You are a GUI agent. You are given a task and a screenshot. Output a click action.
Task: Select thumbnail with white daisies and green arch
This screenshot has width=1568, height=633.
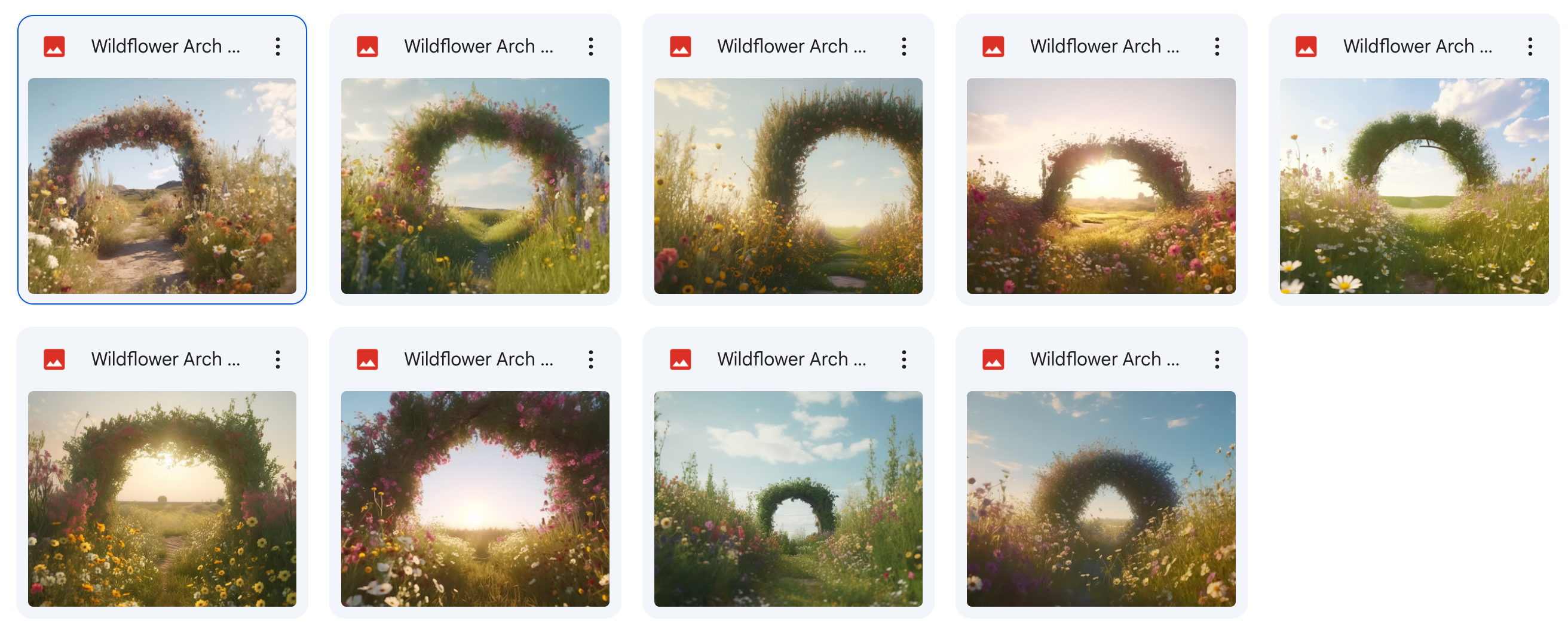[1413, 186]
